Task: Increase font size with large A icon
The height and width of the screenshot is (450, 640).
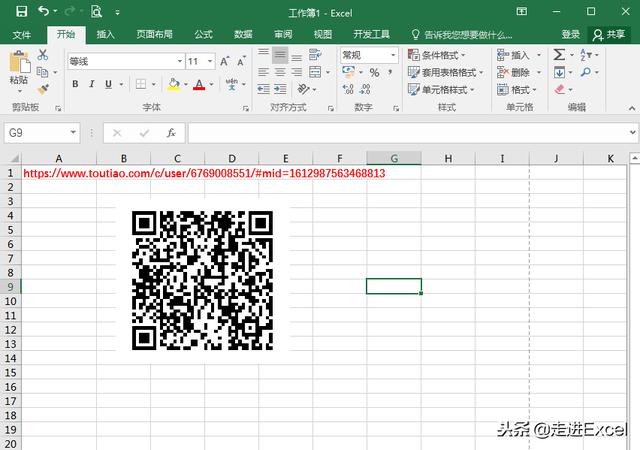Action: tap(224, 61)
